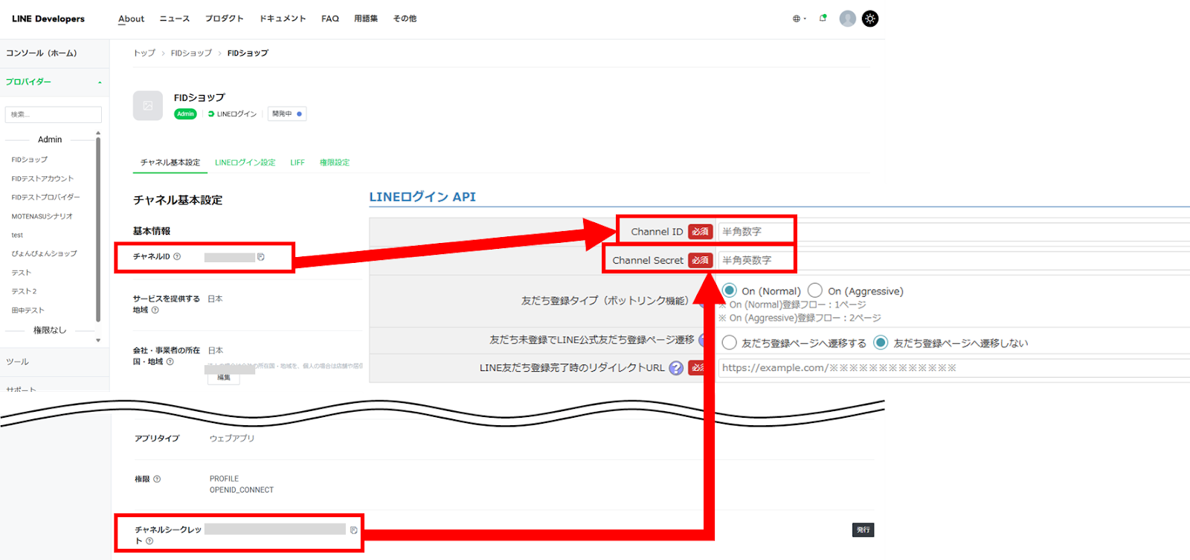Open the notifications icon in the header
Viewport: 1190px width, 560px height.
823,18
